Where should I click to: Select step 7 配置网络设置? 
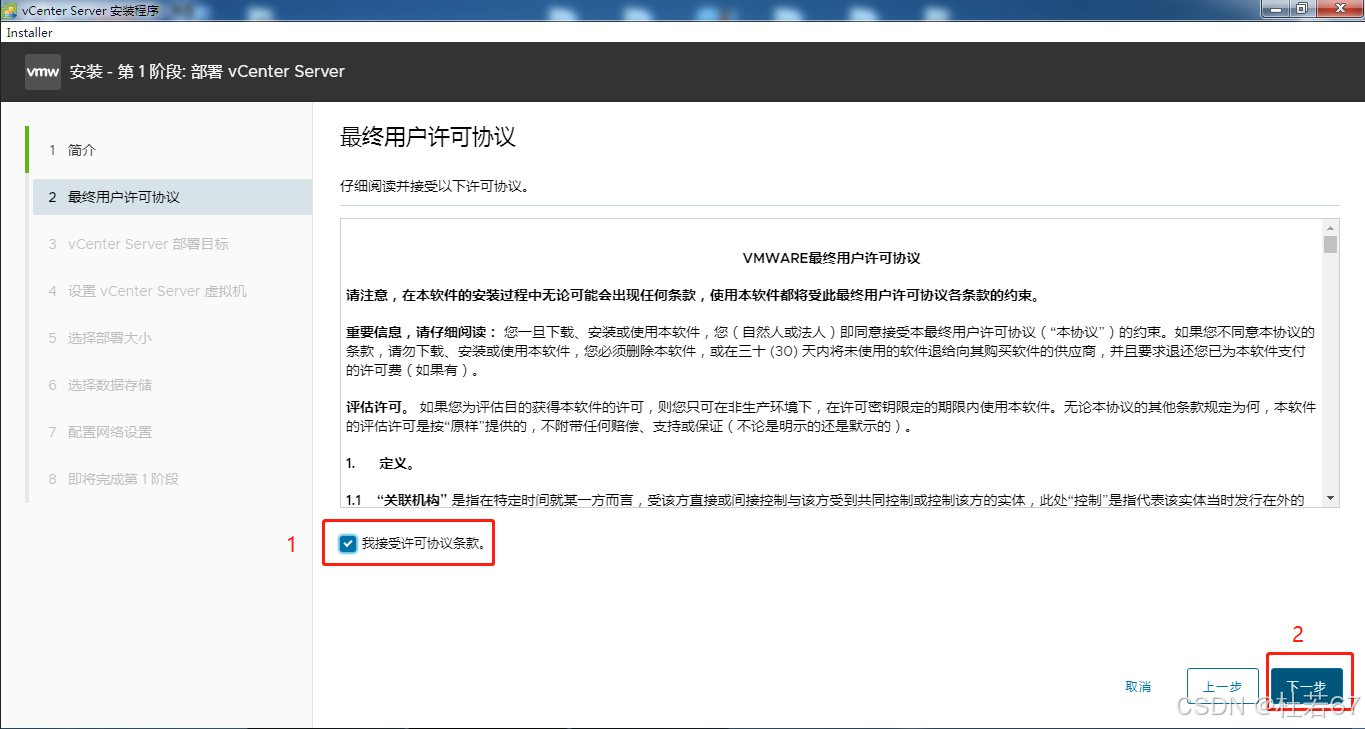pyautogui.click(x=172, y=432)
